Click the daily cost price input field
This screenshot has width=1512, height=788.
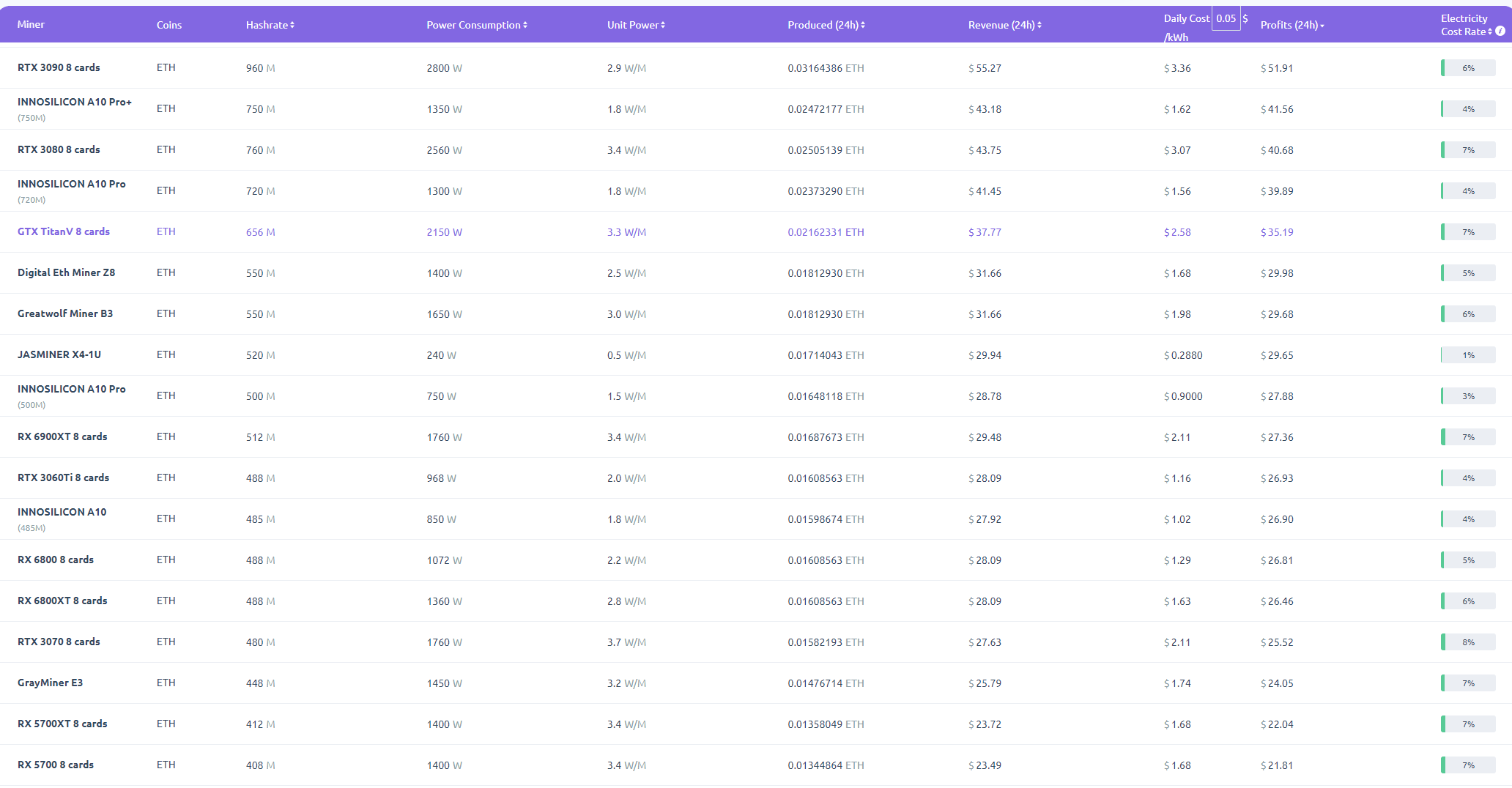pyautogui.click(x=1226, y=19)
